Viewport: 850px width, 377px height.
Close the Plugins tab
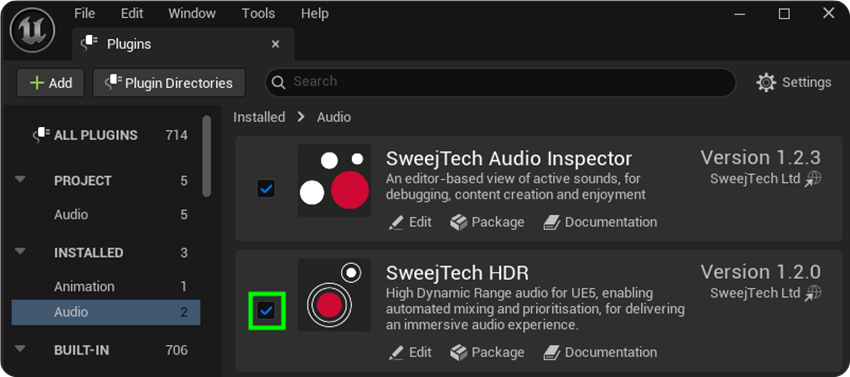coord(275,44)
